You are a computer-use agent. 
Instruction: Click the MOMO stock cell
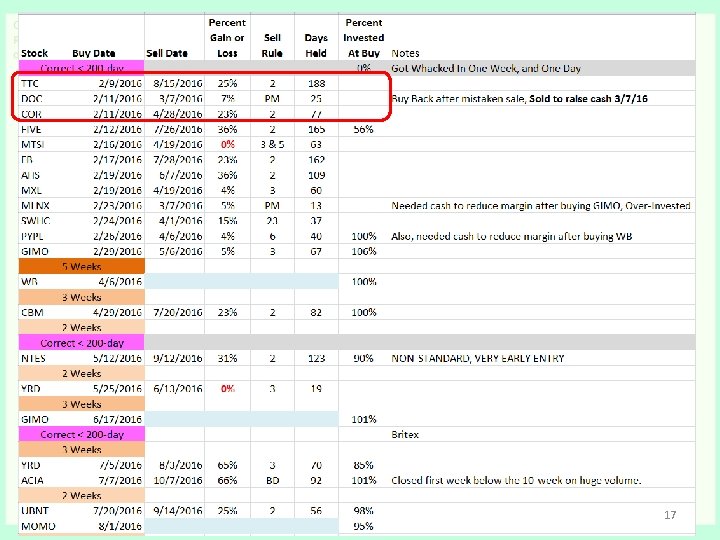(38, 526)
